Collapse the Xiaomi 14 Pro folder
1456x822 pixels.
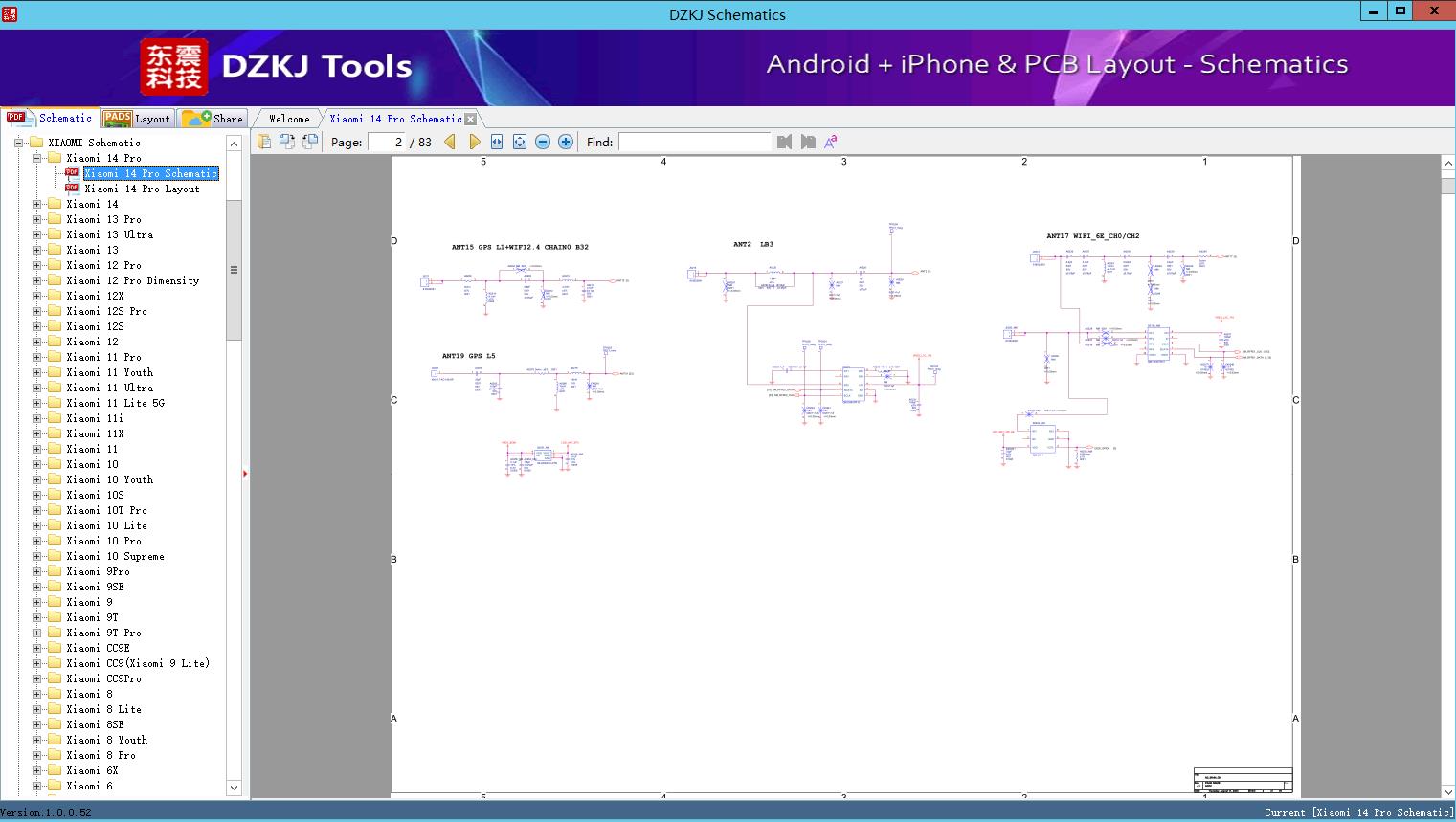pos(36,158)
